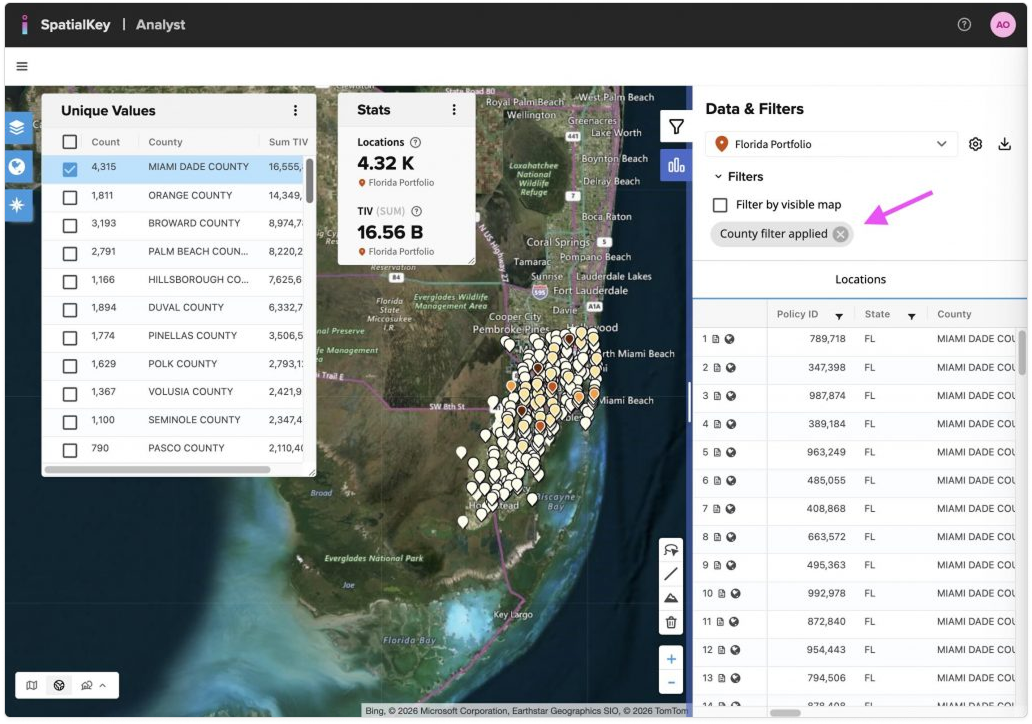Open the map layers panel icon

tap(18, 128)
